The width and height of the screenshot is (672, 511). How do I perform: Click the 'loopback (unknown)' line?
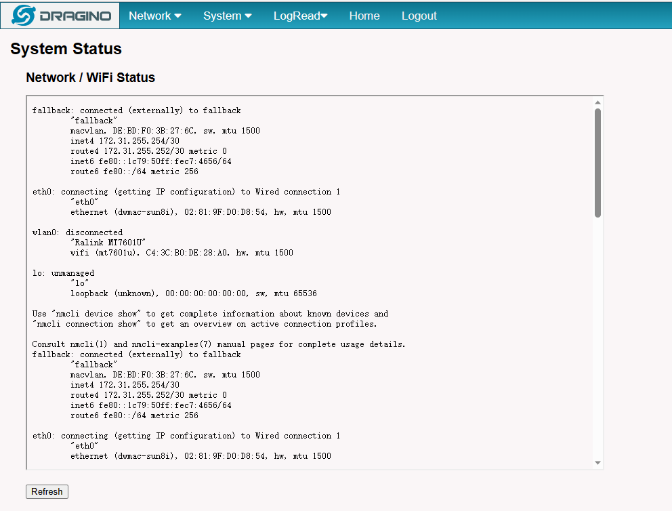pos(193,293)
